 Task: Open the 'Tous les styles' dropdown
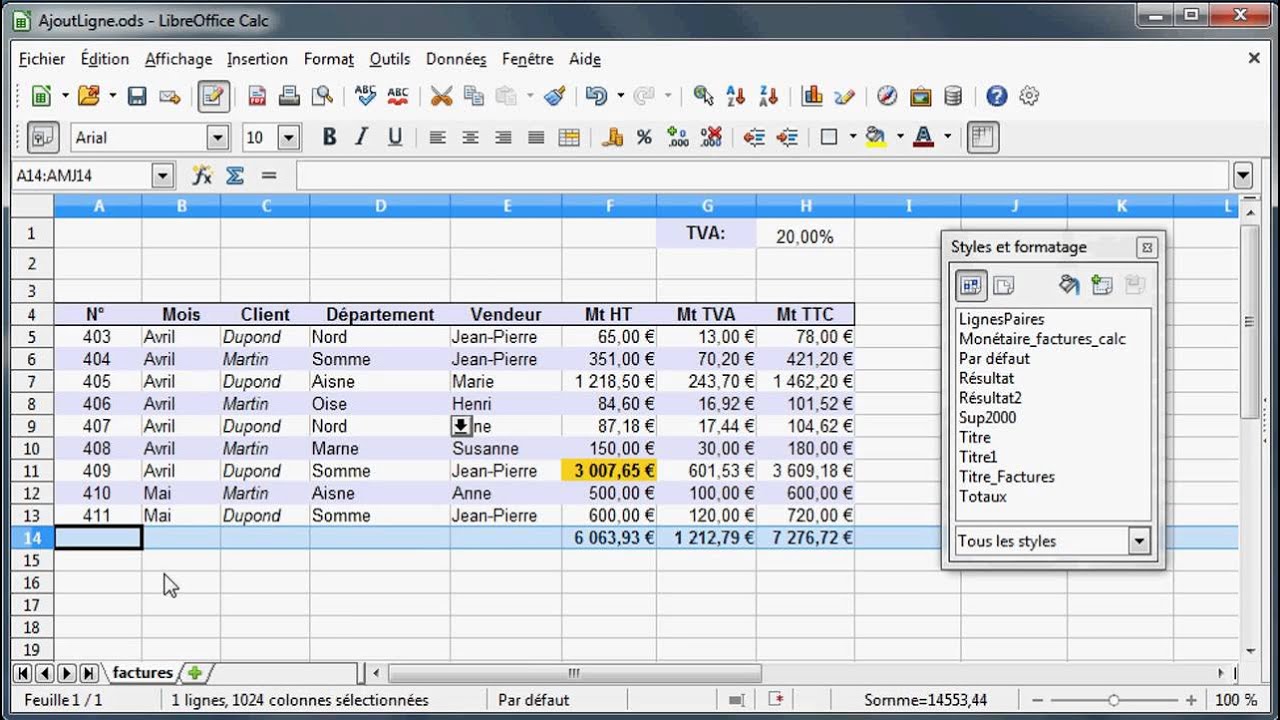[1138, 541]
